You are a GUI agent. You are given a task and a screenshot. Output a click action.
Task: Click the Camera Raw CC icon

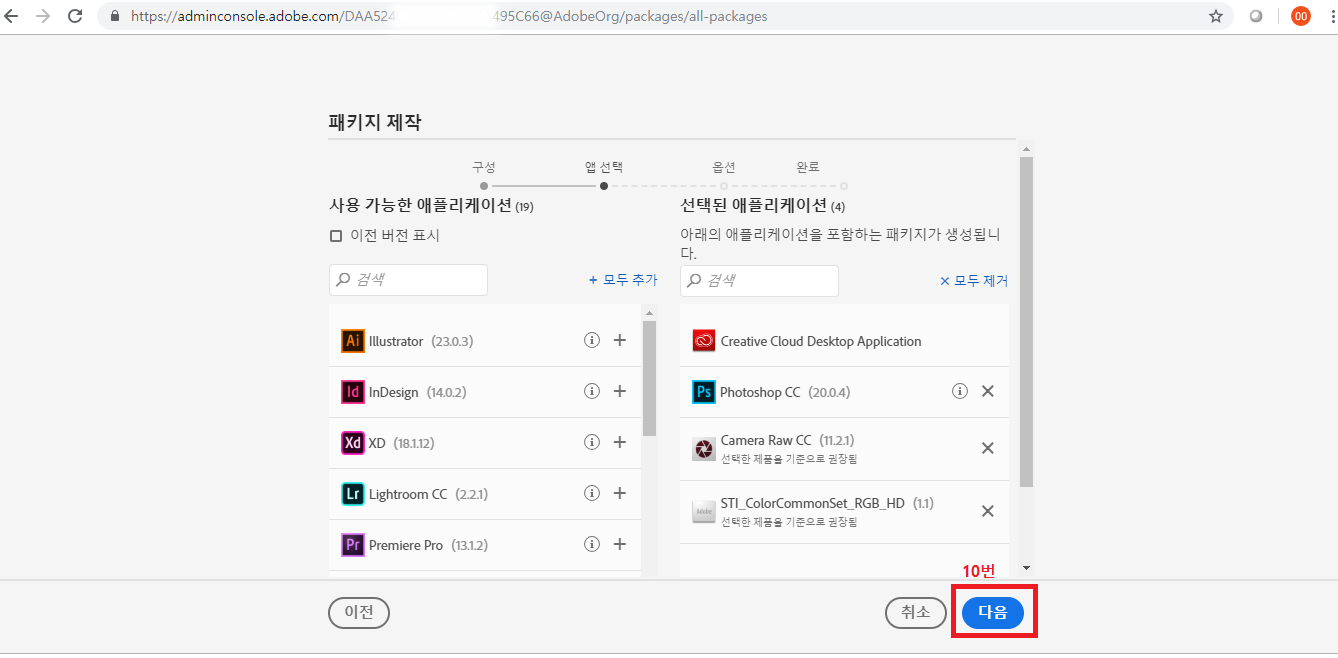[x=704, y=449]
